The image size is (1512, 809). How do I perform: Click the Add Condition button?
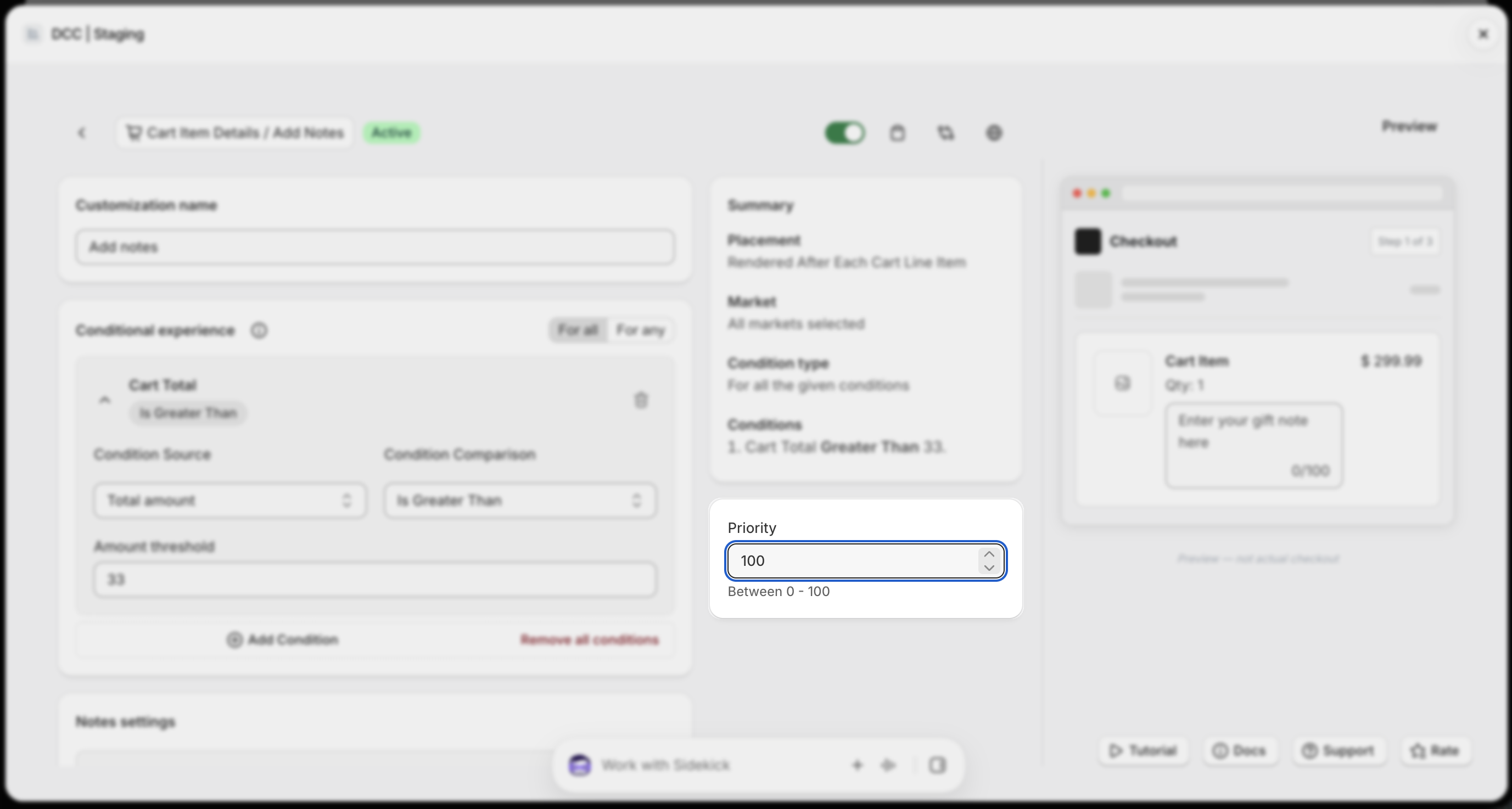pos(282,639)
